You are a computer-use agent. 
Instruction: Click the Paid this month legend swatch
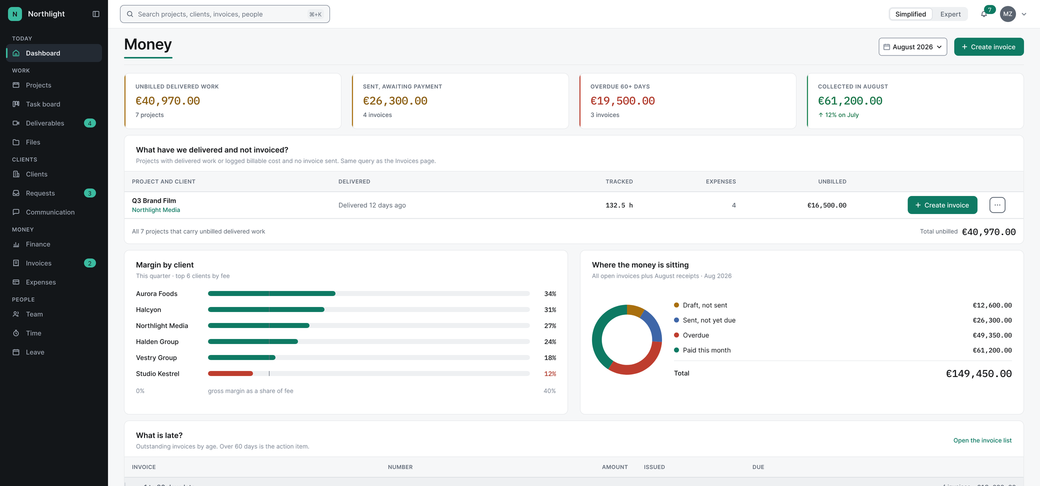677,350
